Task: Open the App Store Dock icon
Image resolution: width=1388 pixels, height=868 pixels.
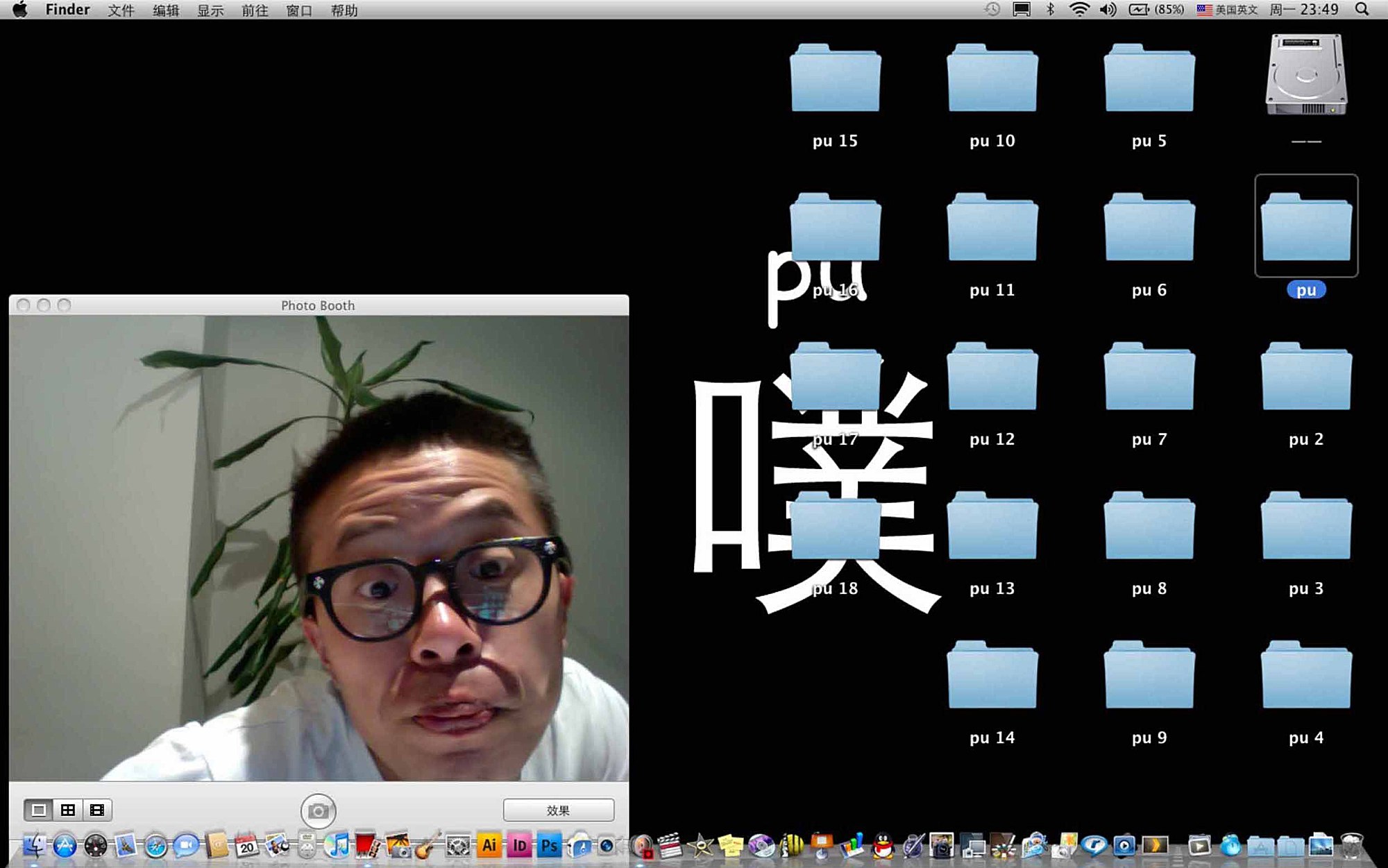Action: tap(65, 846)
